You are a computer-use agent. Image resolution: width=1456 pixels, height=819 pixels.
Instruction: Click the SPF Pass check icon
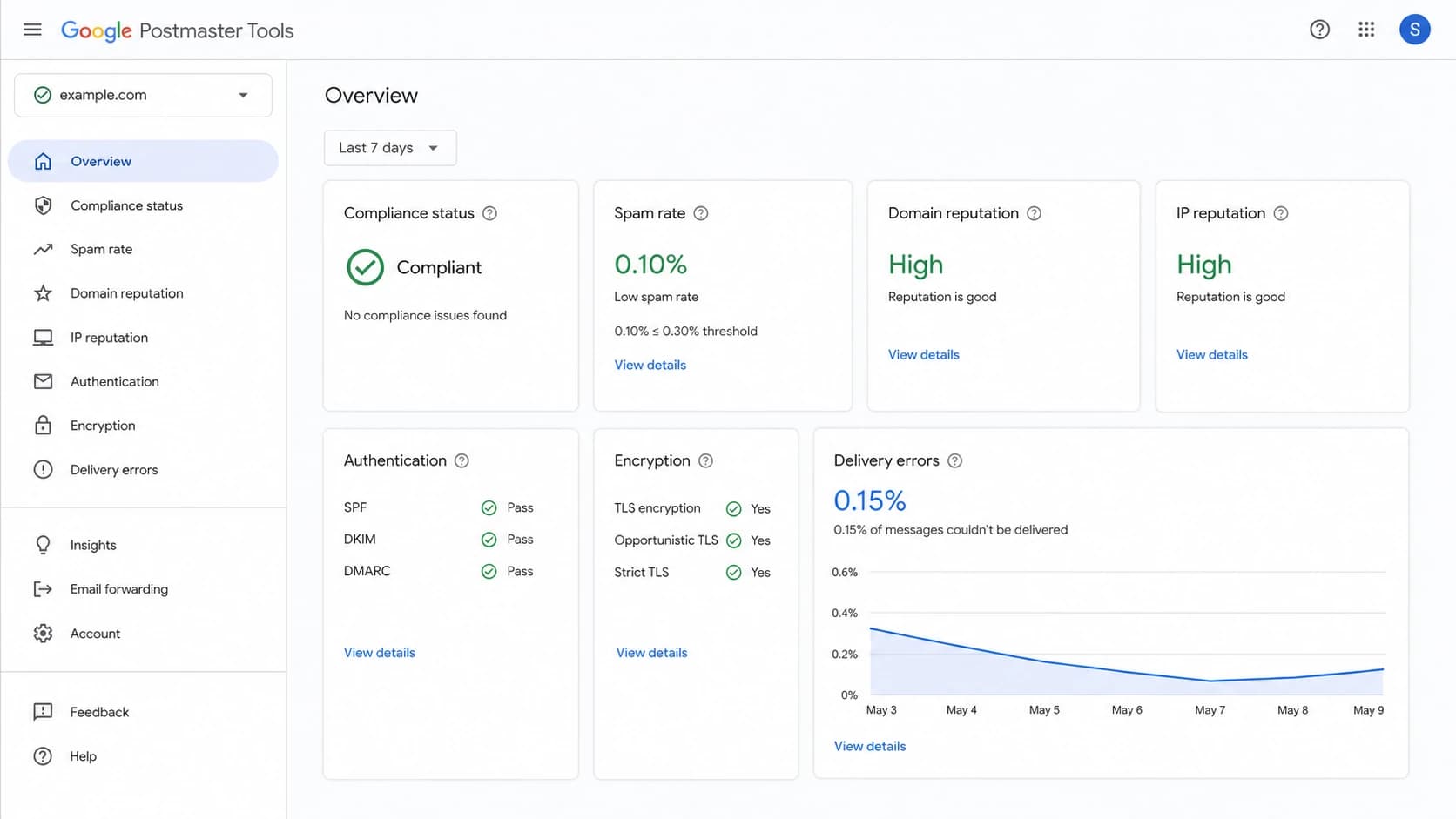click(489, 507)
